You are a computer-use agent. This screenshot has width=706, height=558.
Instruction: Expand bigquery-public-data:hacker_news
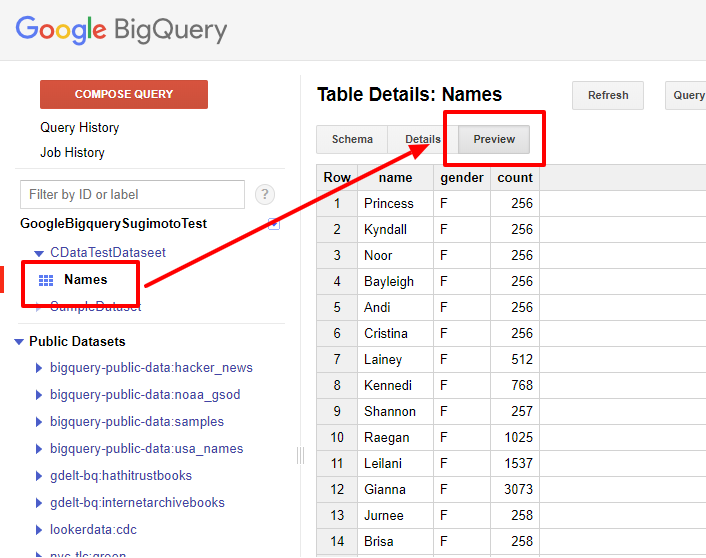click(39, 368)
